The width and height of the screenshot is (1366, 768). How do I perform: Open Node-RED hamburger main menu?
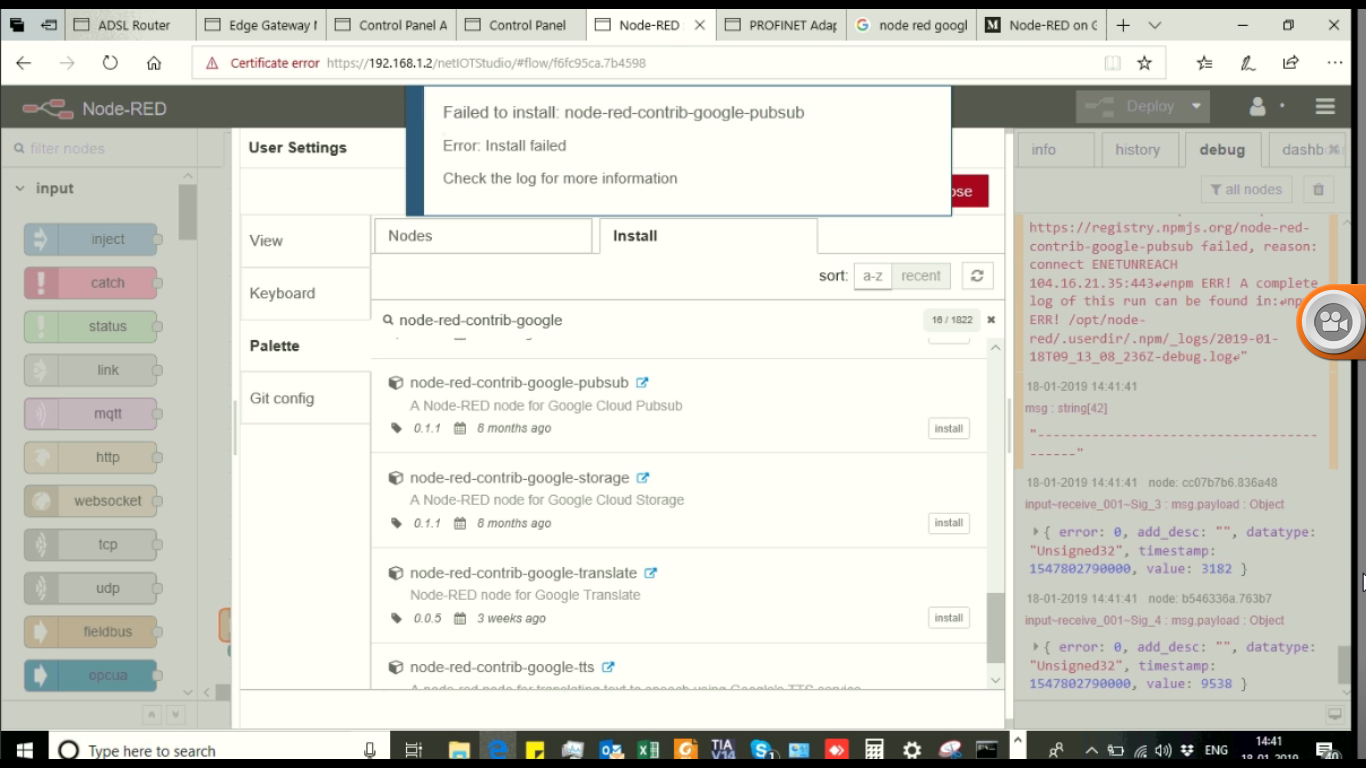(1325, 107)
